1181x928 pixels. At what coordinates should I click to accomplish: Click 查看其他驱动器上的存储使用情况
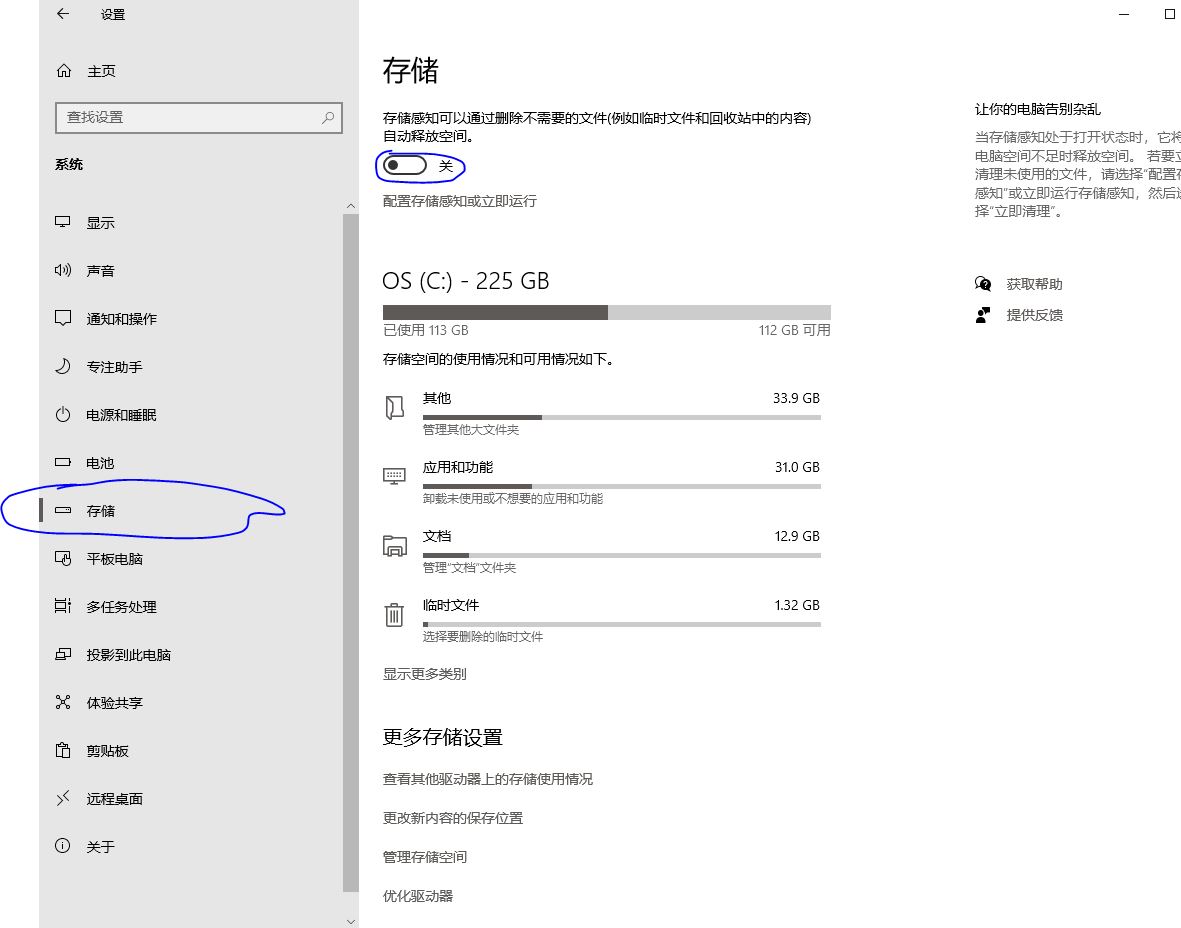pyautogui.click(x=487, y=779)
